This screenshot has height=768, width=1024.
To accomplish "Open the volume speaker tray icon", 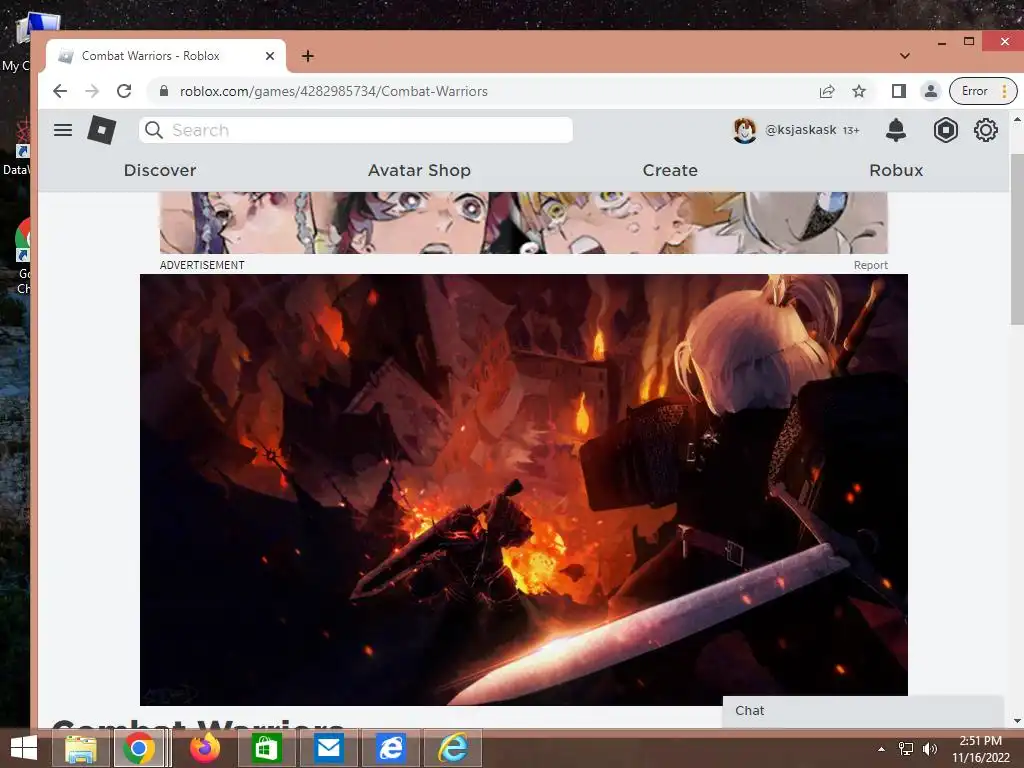I will click(x=930, y=749).
